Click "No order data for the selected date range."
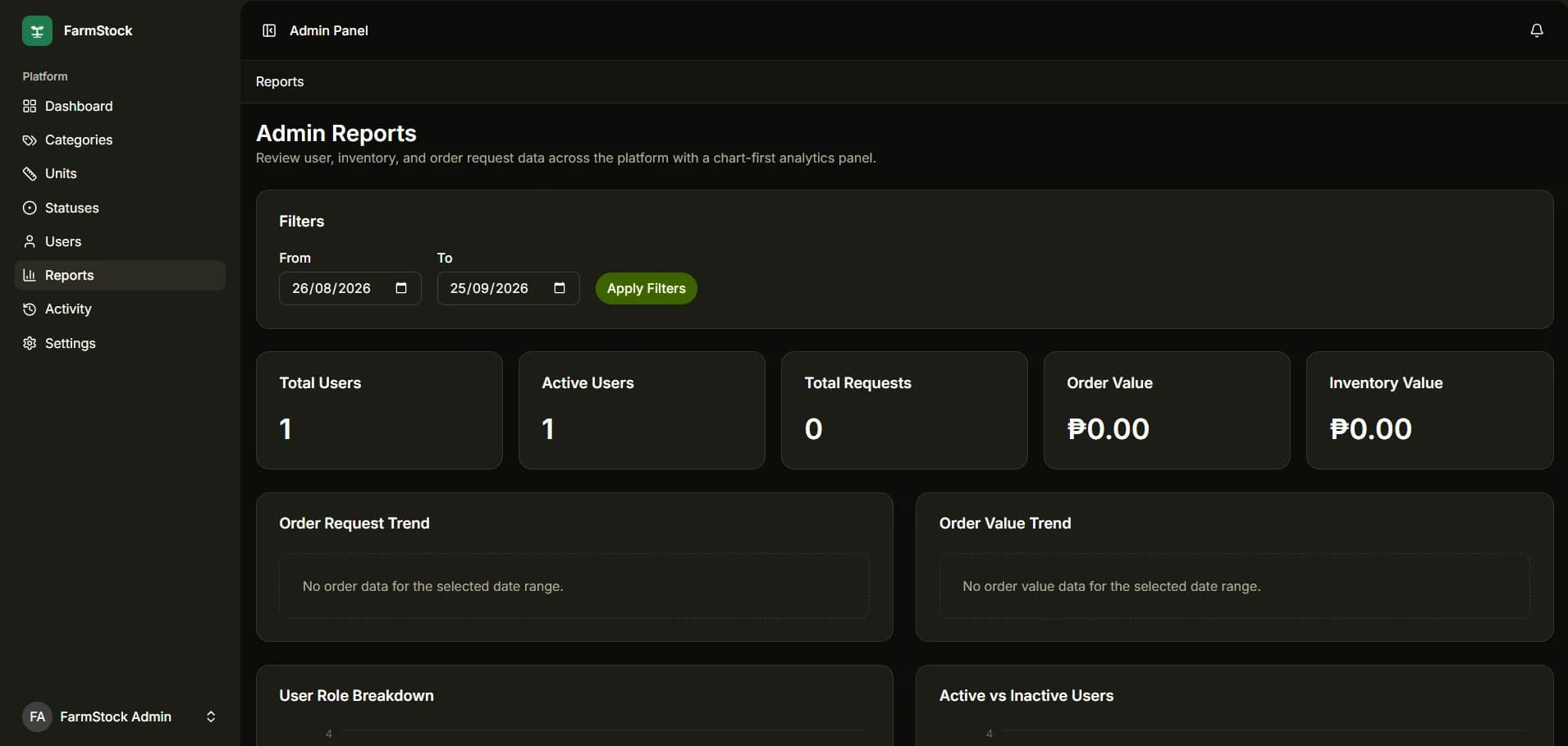This screenshot has width=1568, height=746. point(432,586)
